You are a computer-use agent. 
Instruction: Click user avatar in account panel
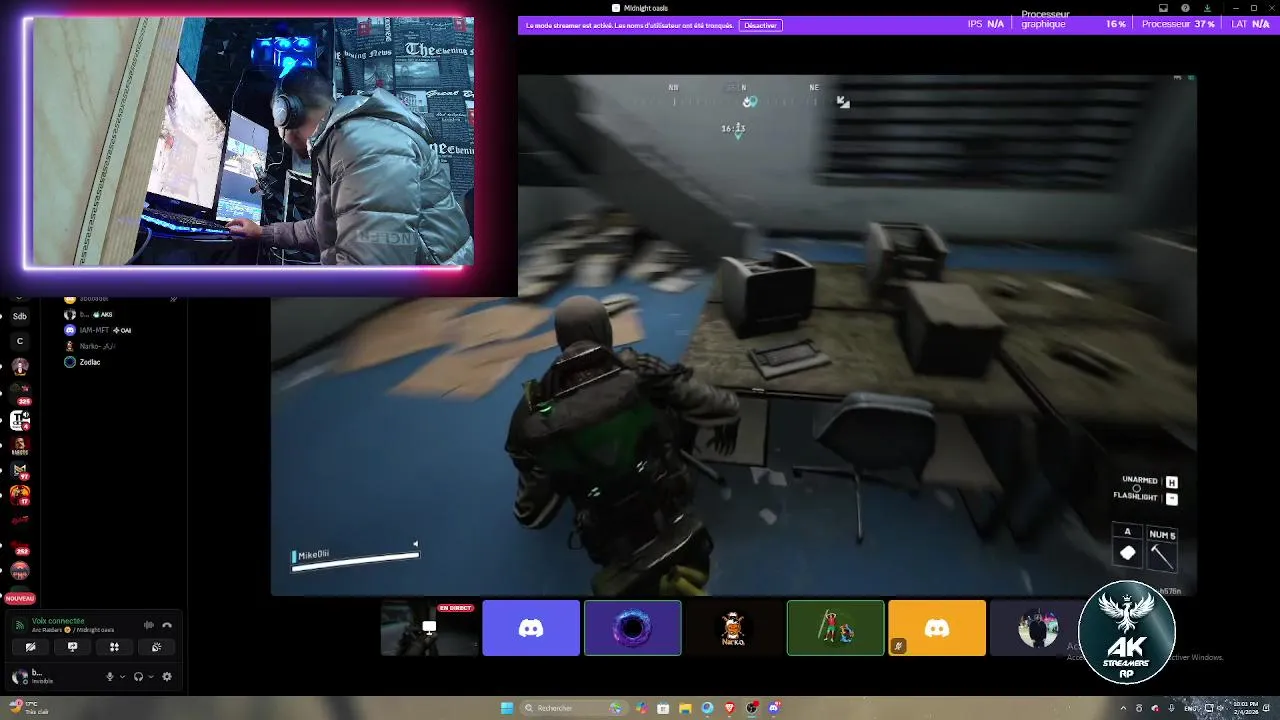coord(19,677)
